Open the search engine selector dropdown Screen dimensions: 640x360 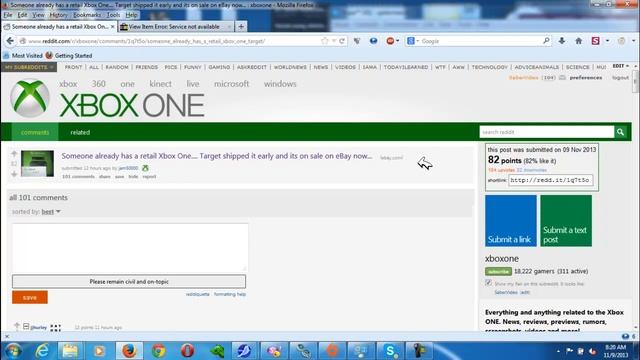tap(413, 41)
